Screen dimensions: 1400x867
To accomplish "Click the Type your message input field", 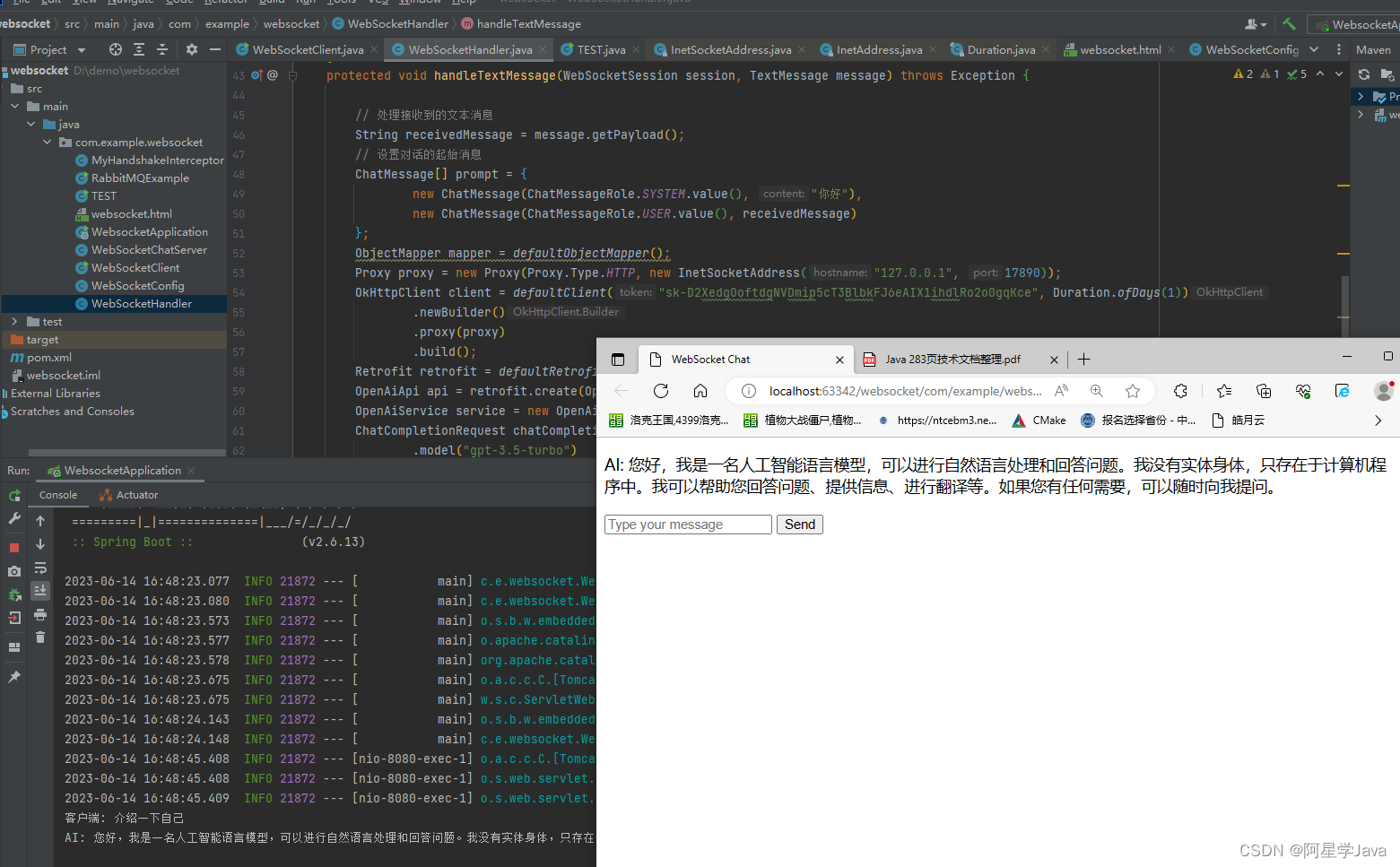I will click(x=687, y=525).
